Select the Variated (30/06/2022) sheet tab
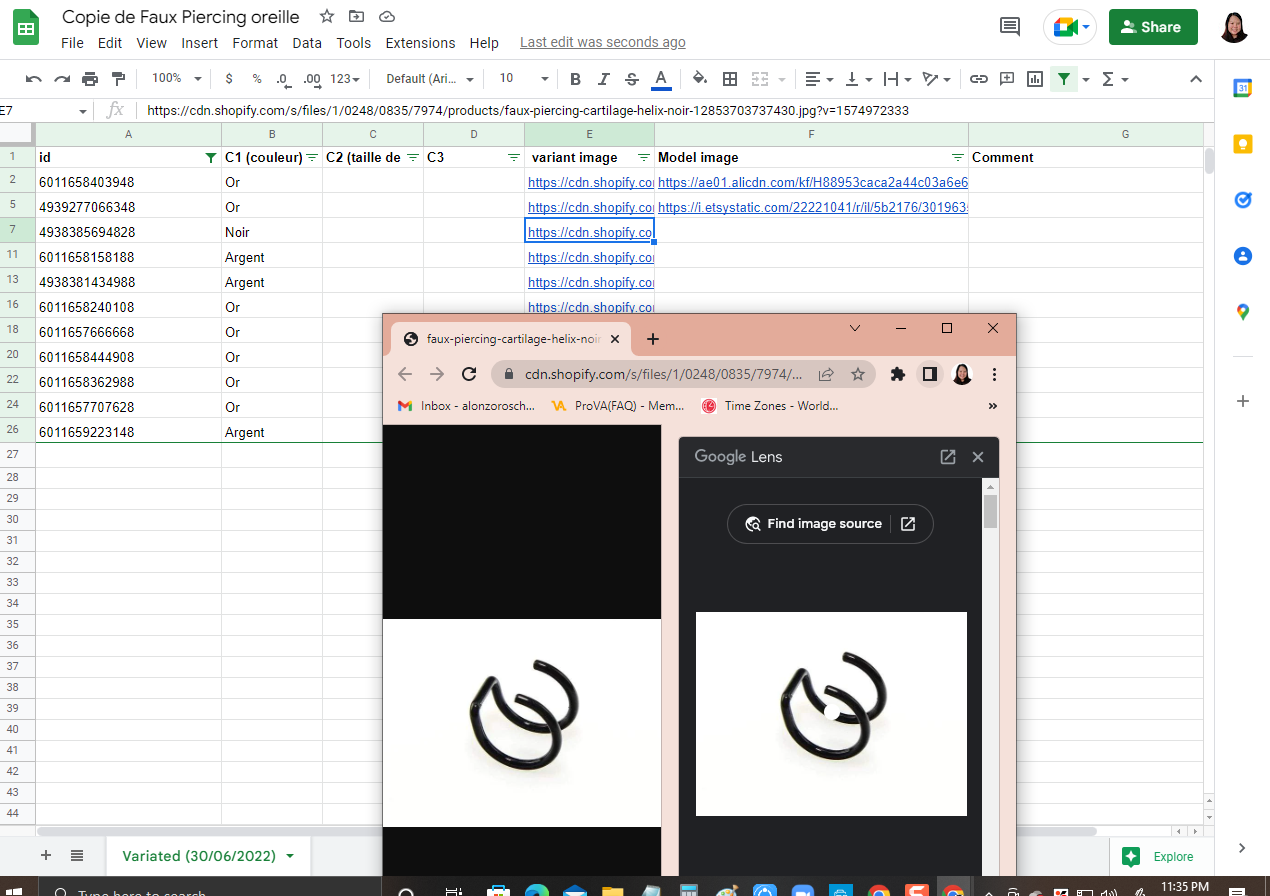The width and height of the screenshot is (1270, 896). coord(208,856)
